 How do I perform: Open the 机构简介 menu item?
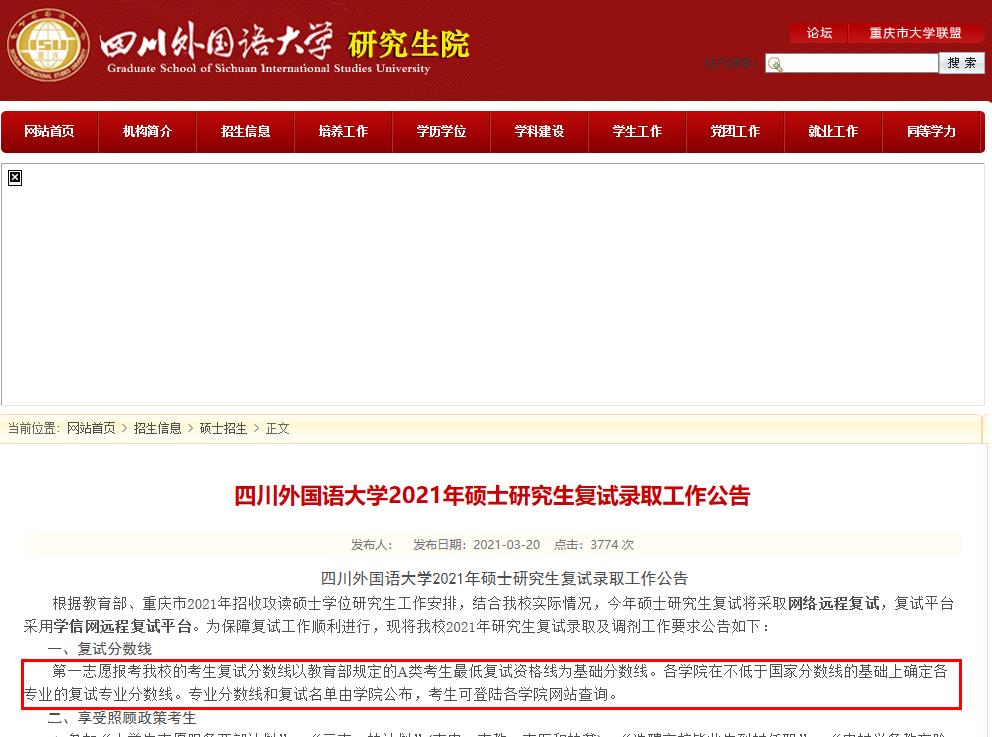tap(147, 132)
